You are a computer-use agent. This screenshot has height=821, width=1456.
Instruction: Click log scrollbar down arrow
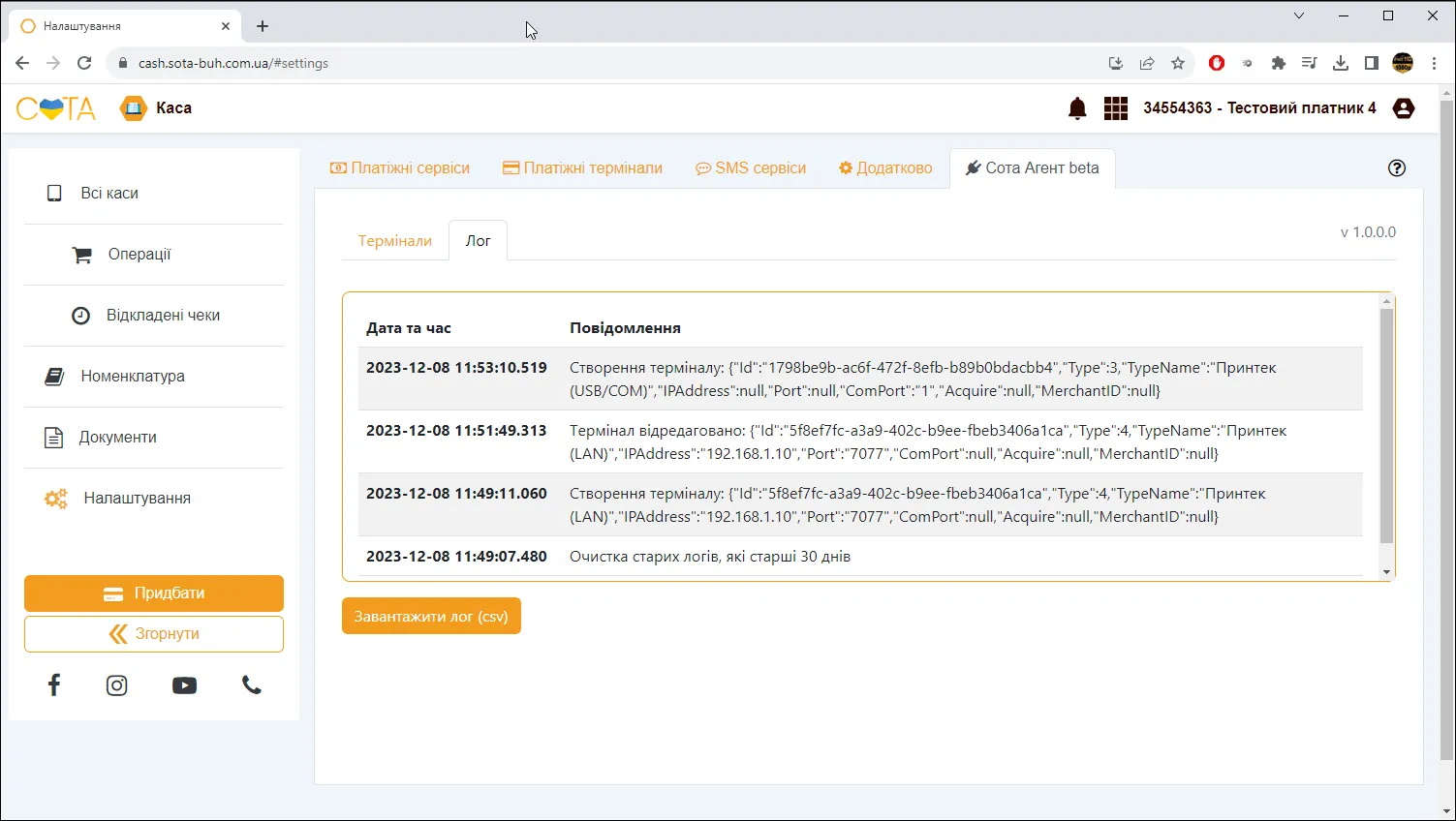1386,572
